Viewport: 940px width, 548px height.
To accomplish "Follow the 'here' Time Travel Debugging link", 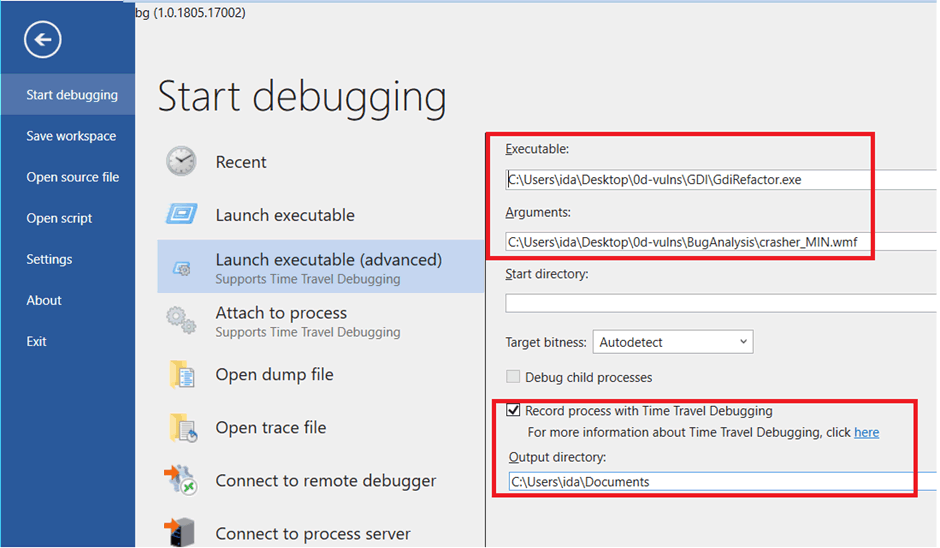I will [866, 432].
